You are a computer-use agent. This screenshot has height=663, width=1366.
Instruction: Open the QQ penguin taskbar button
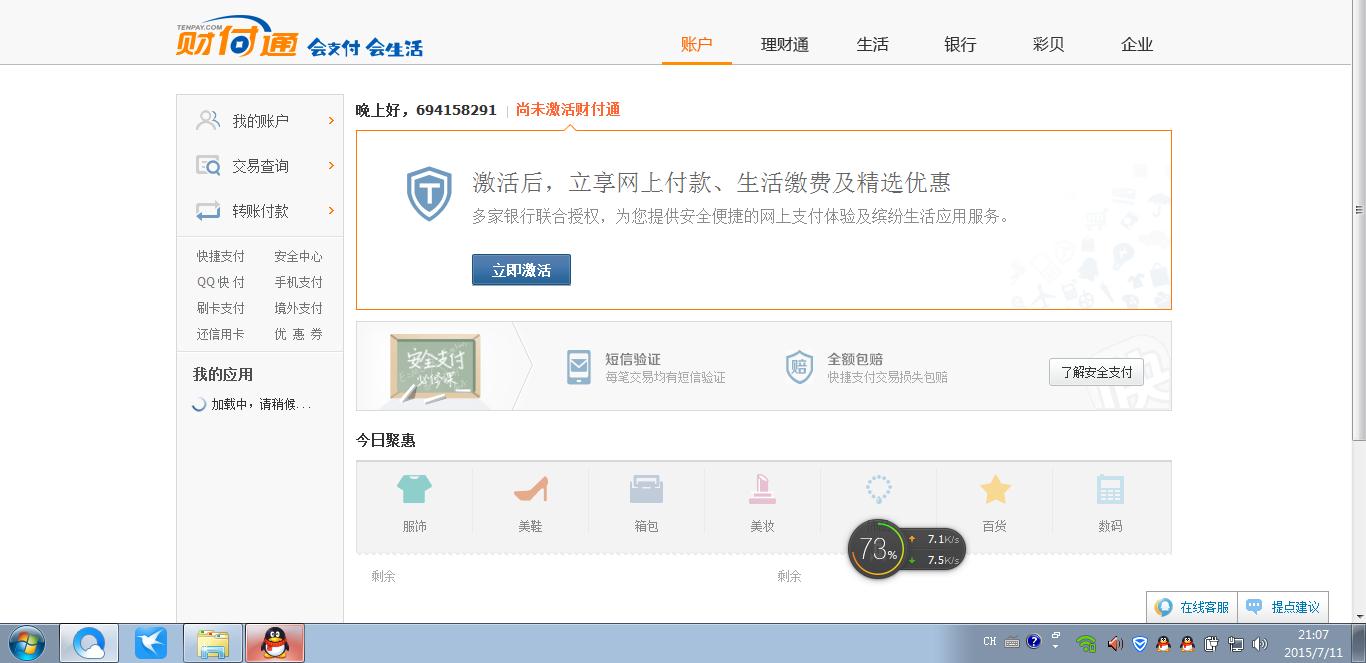point(275,643)
